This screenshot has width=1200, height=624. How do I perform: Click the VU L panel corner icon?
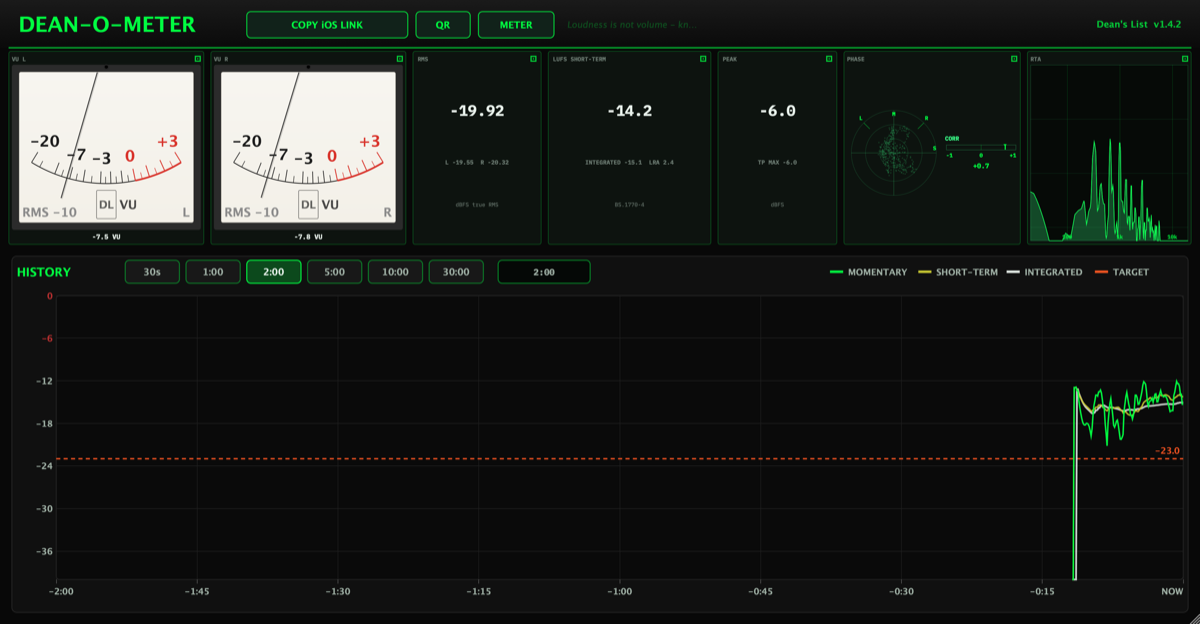[198, 59]
